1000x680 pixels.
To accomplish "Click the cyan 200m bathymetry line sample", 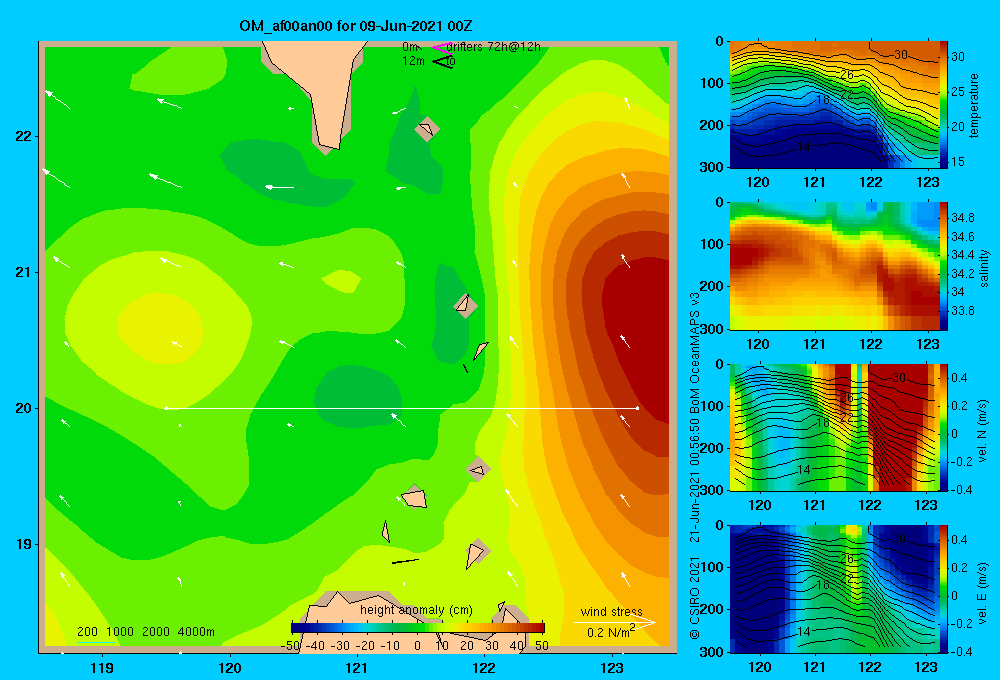I will click(x=96, y=642).
